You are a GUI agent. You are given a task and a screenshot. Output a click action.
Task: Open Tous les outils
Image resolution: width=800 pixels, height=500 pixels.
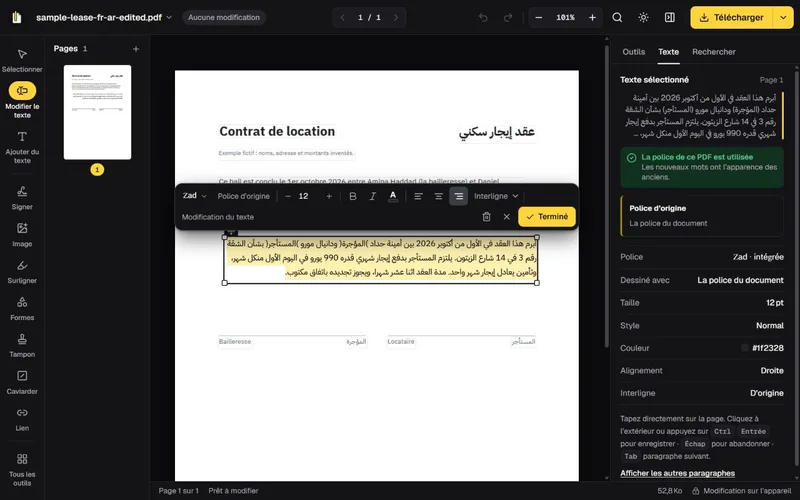click(22, 469)
